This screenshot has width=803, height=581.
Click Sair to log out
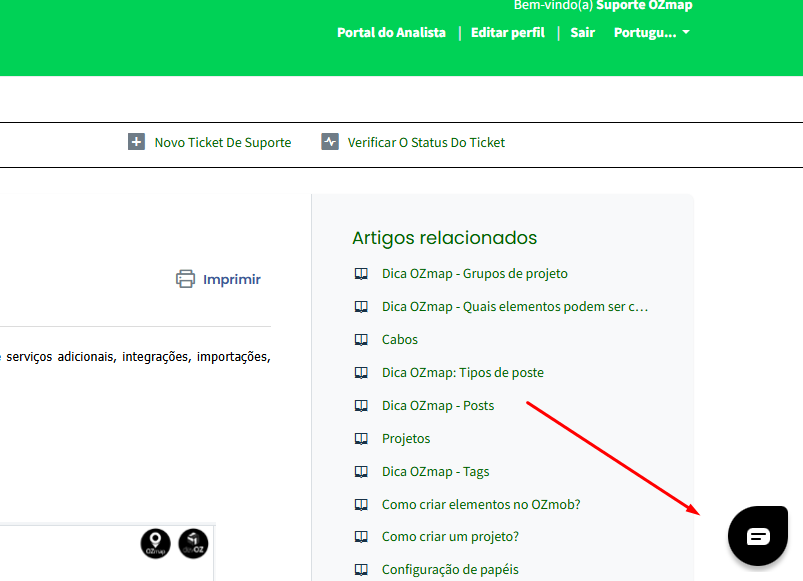[582, 33]
